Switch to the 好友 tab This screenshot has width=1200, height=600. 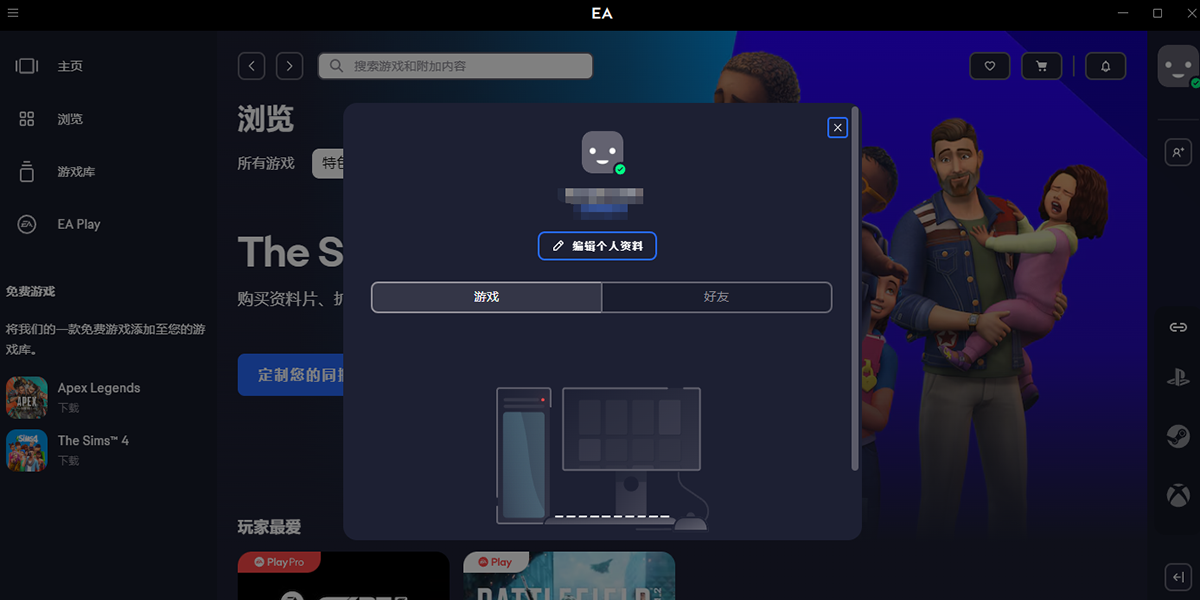coord(717,297)
